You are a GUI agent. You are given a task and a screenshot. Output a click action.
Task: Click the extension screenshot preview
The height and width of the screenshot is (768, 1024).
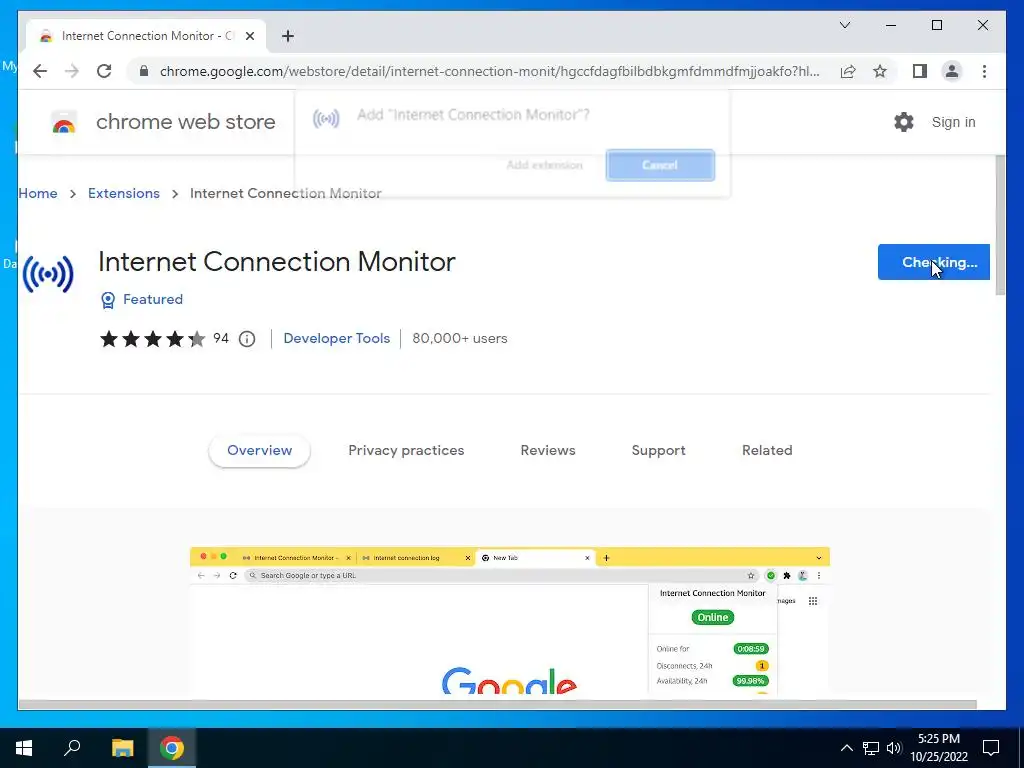509,620
